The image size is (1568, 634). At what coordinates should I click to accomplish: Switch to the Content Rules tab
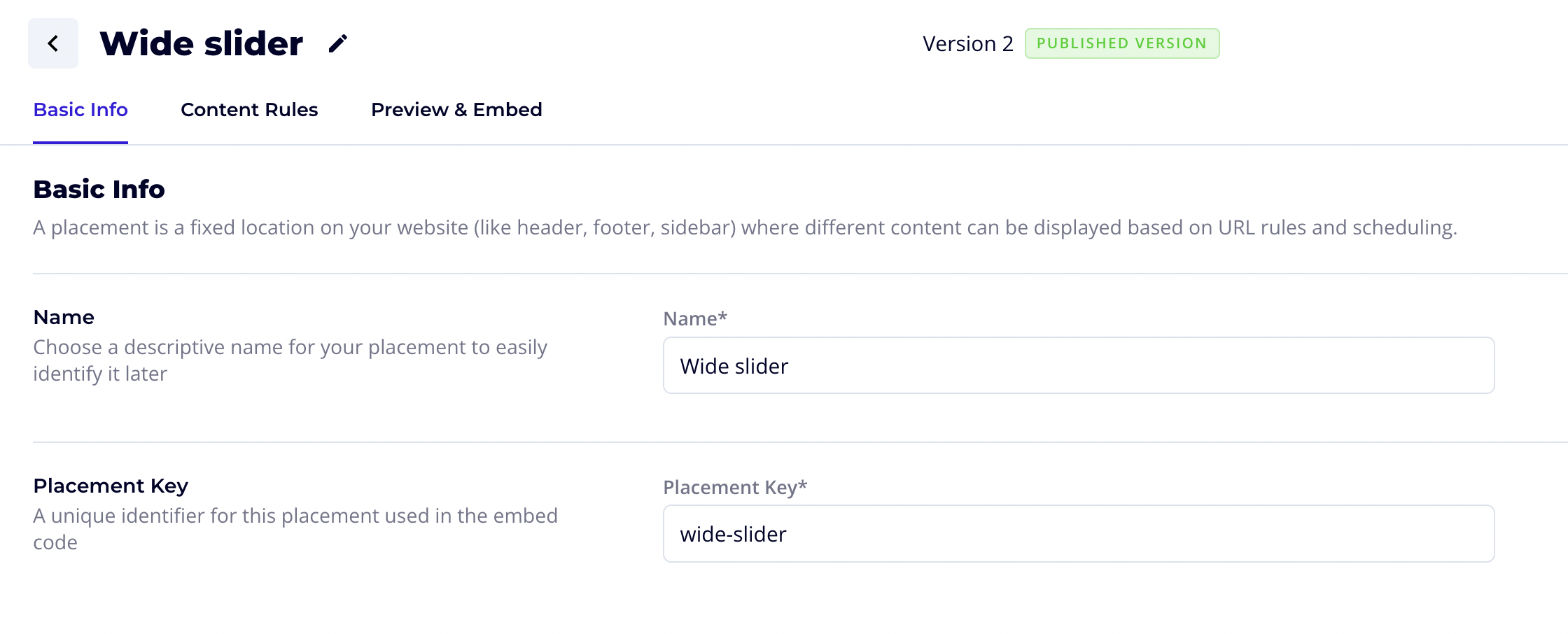pyautogui.click(x=249, y=110)
